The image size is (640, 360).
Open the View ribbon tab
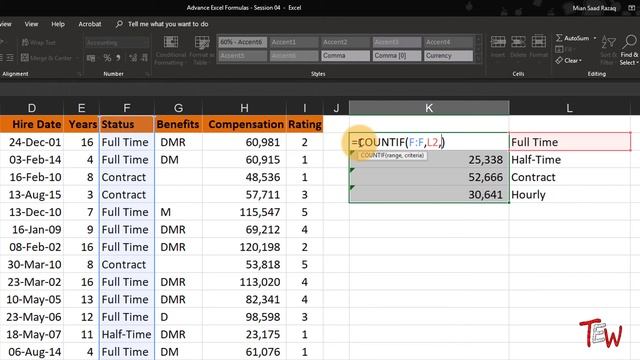coord(31,24)
